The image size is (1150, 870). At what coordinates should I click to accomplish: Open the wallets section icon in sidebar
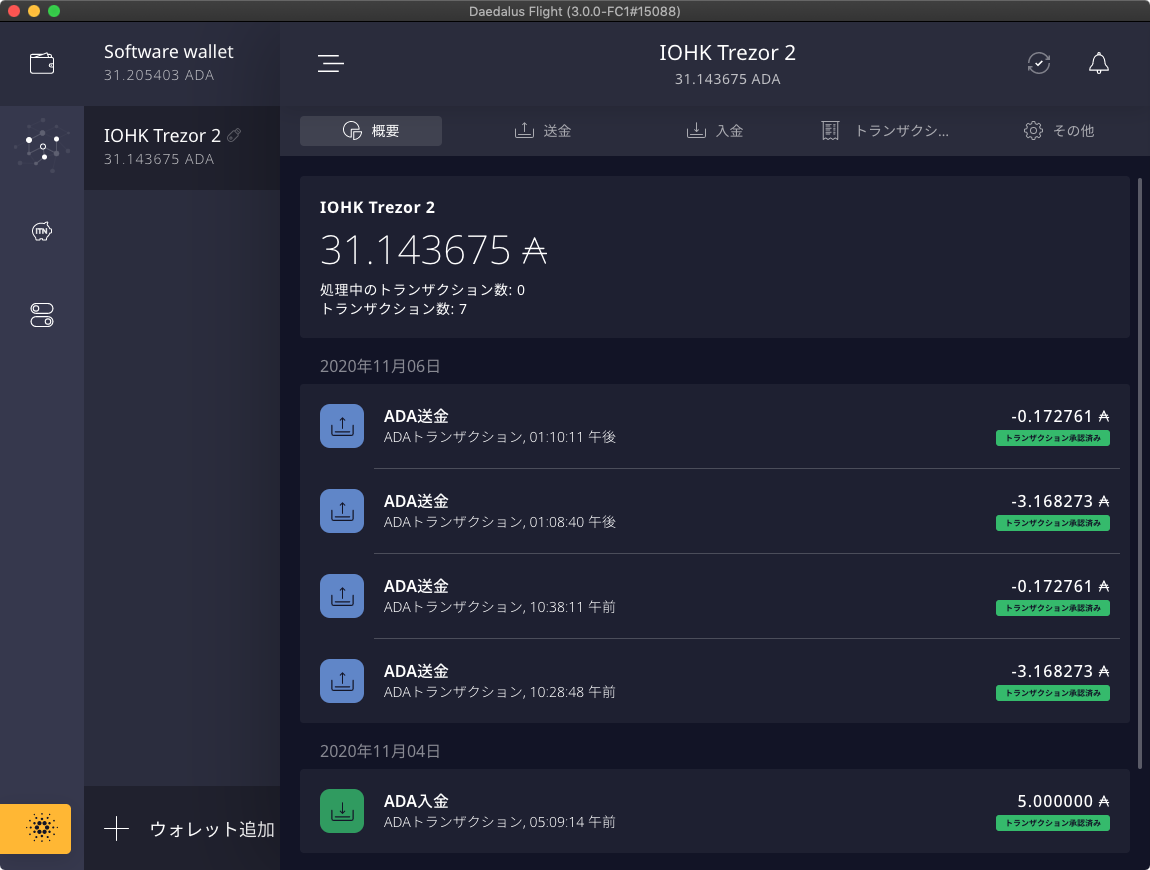(x=42, y=64)
